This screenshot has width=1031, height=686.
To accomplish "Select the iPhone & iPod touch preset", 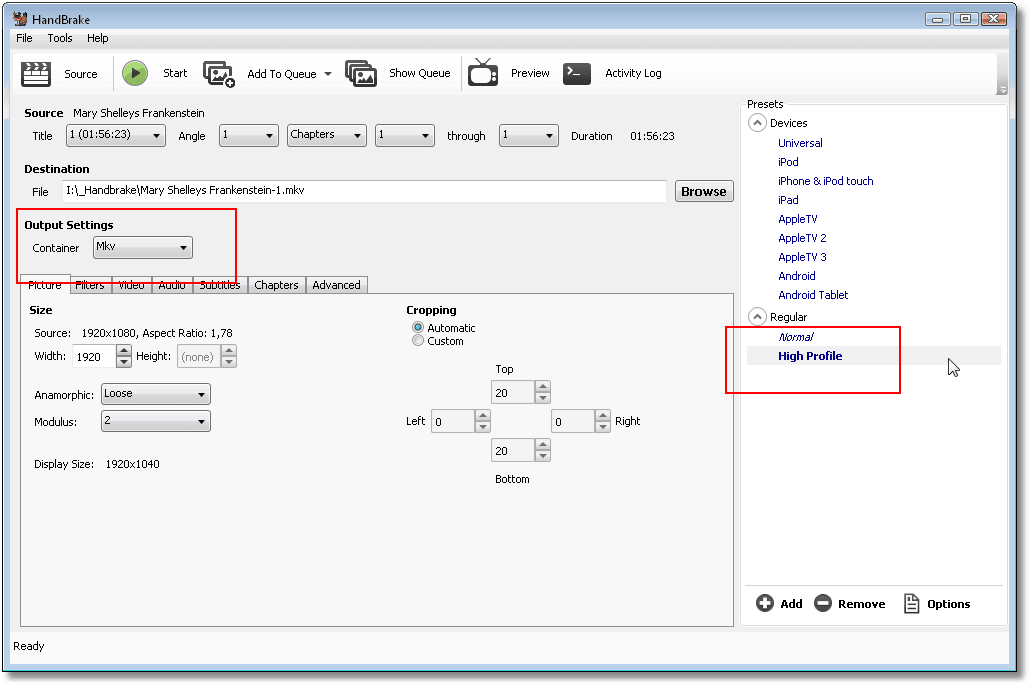I will 826,181.
